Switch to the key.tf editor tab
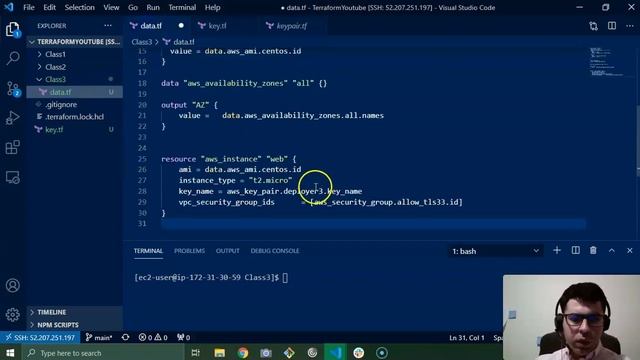Viewport: 640px width, 360px height. pyautogui.click(x=217, y=26)
